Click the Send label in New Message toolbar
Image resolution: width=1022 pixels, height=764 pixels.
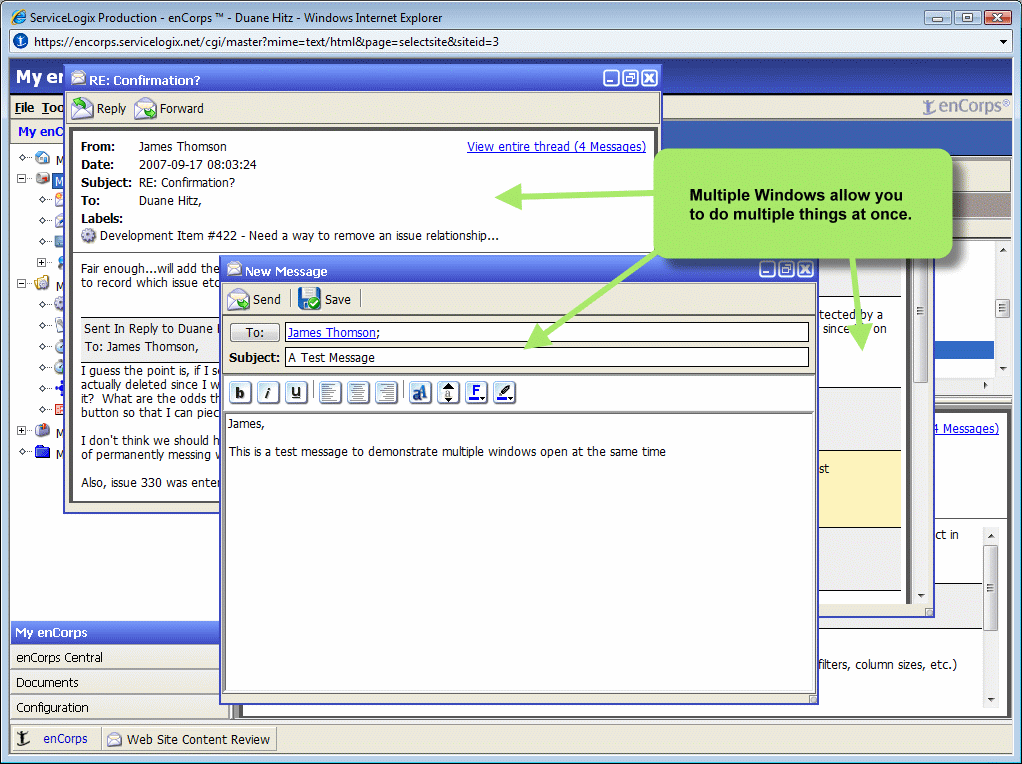click(267, 300)
